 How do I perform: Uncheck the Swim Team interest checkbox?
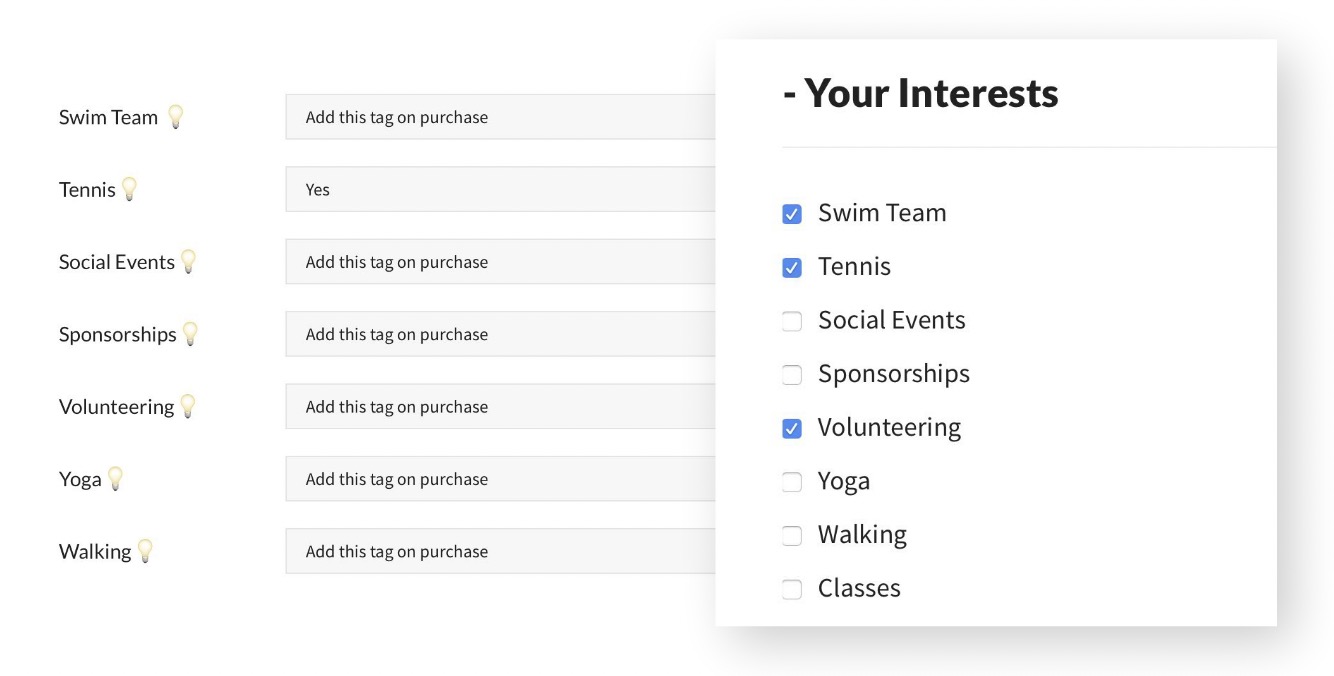[792, 214]
